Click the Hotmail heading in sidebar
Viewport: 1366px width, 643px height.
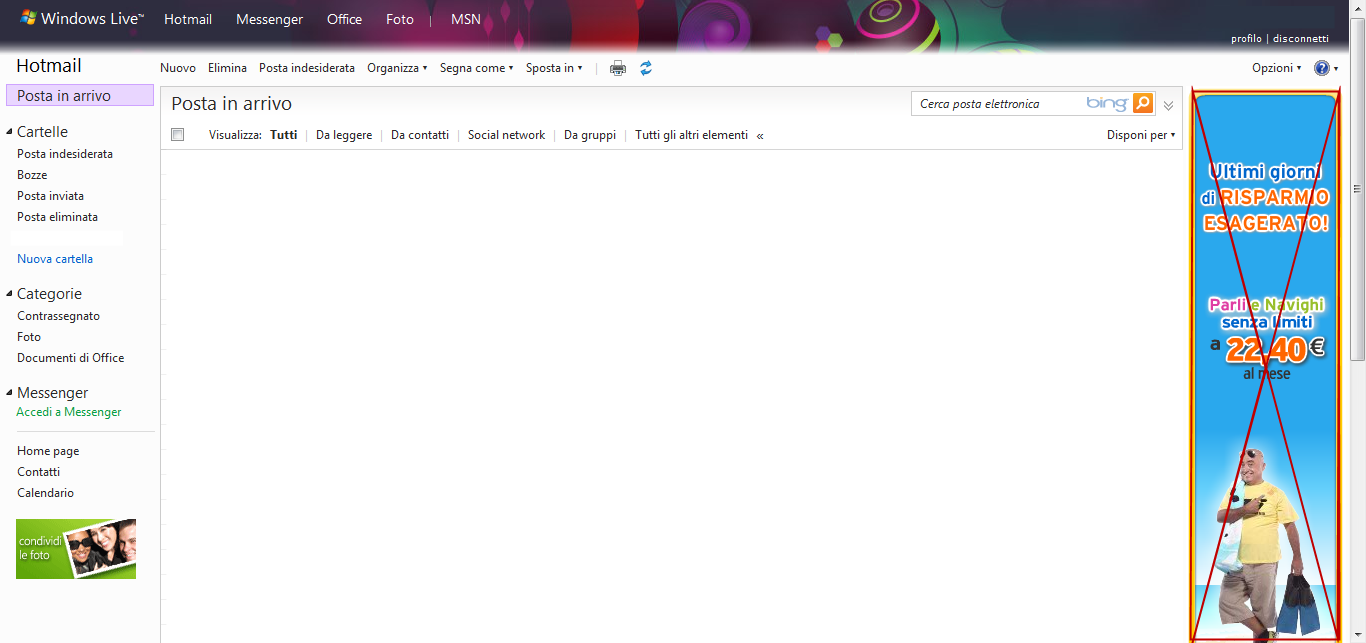[x=49, y=66]
